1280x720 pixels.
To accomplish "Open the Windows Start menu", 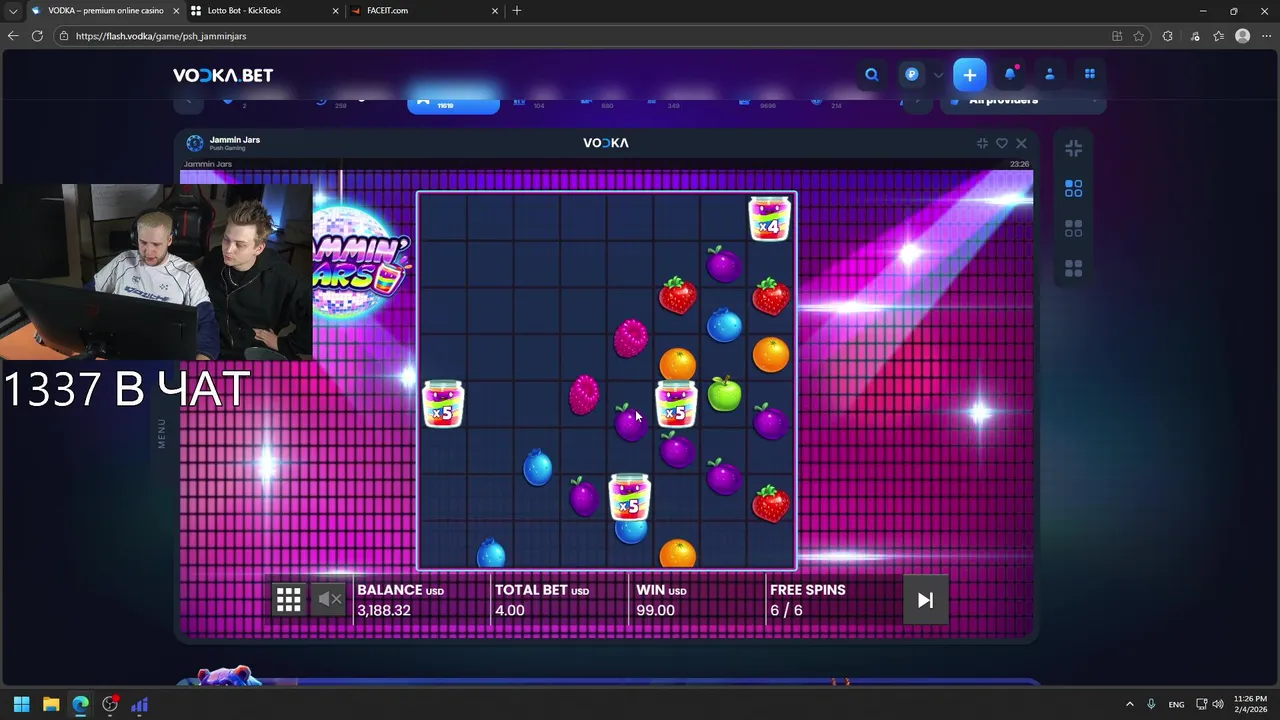I will point(21,704).
